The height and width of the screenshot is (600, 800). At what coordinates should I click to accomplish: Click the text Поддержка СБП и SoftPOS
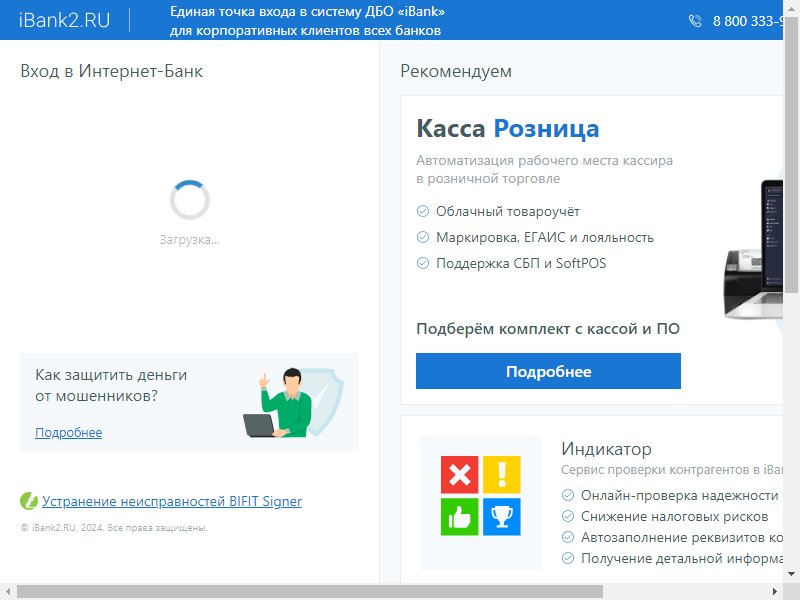click(521, 263)
